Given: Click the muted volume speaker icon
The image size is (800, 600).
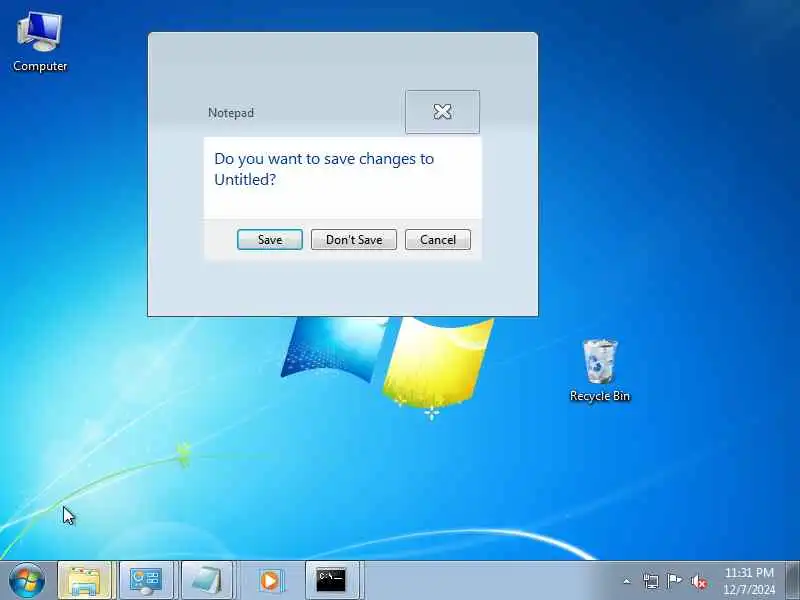Looking at the screenshot, I should pos(698,581).
